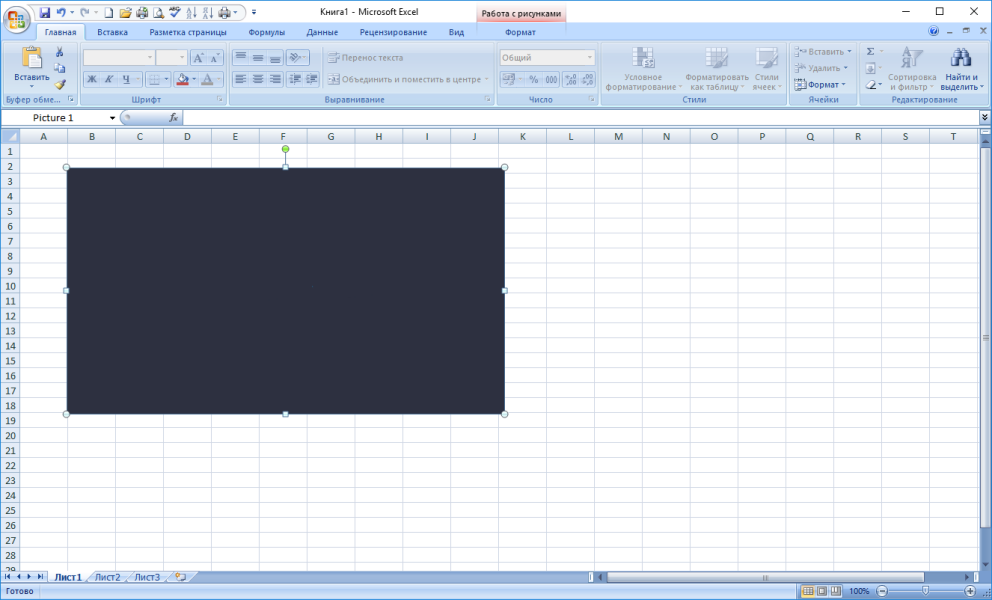992x600 pixels.
Task: Toggle center horizontal alignment
Action: (x=257, y=79)
